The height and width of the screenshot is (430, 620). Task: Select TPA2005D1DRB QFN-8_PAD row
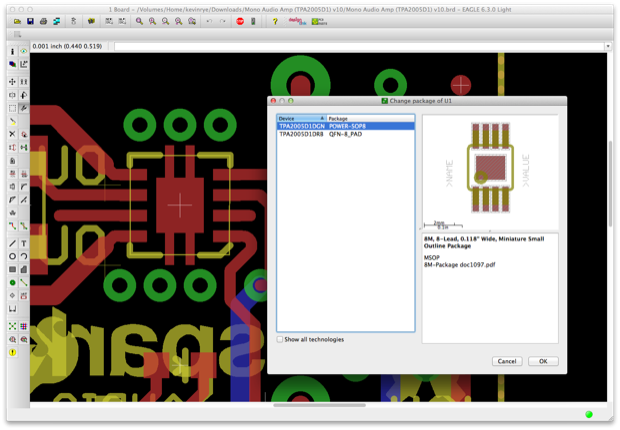346,134
